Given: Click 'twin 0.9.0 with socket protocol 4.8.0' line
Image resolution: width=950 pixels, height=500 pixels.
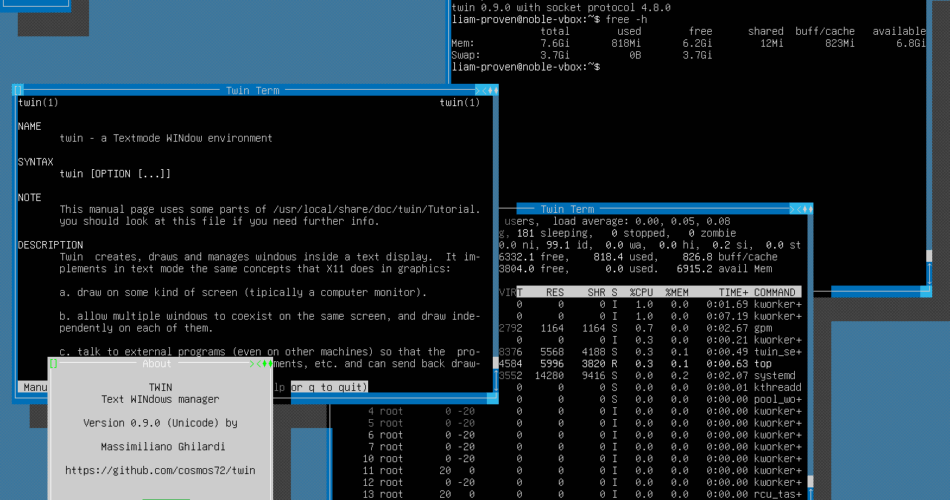Looking at the screenshot, I should (561, 8).
